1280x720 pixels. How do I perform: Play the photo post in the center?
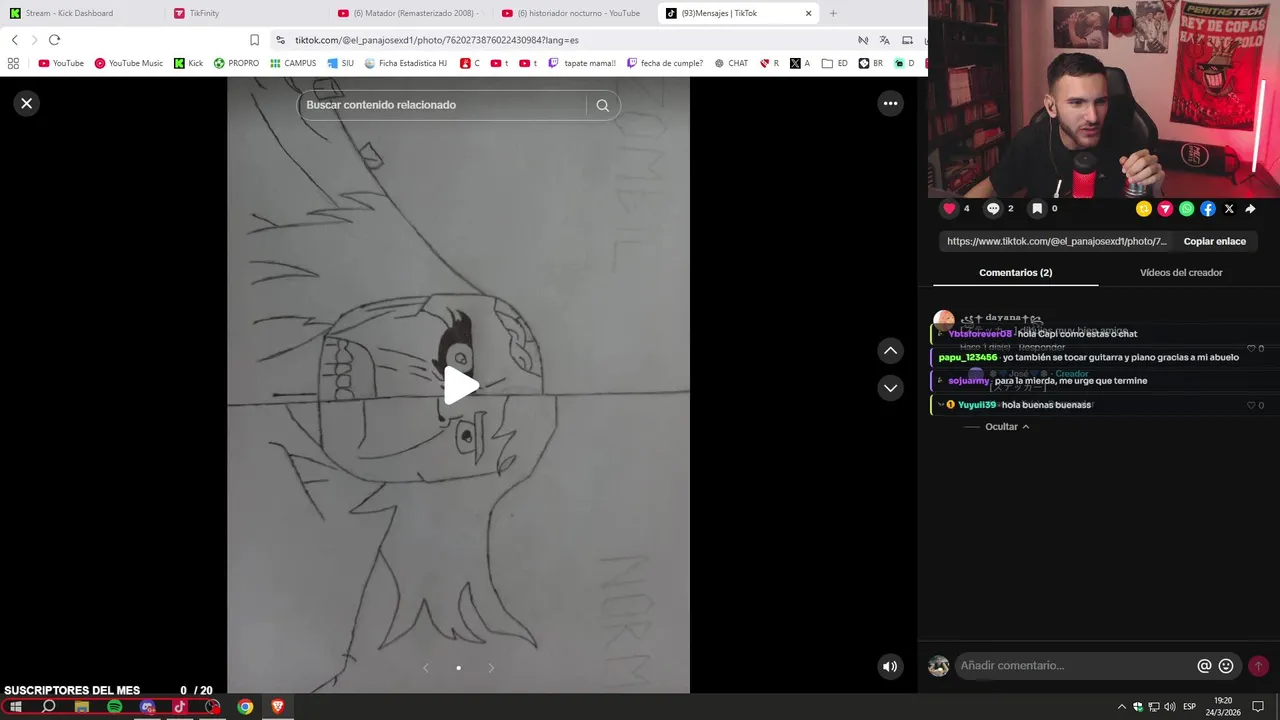tap(460, 386)
